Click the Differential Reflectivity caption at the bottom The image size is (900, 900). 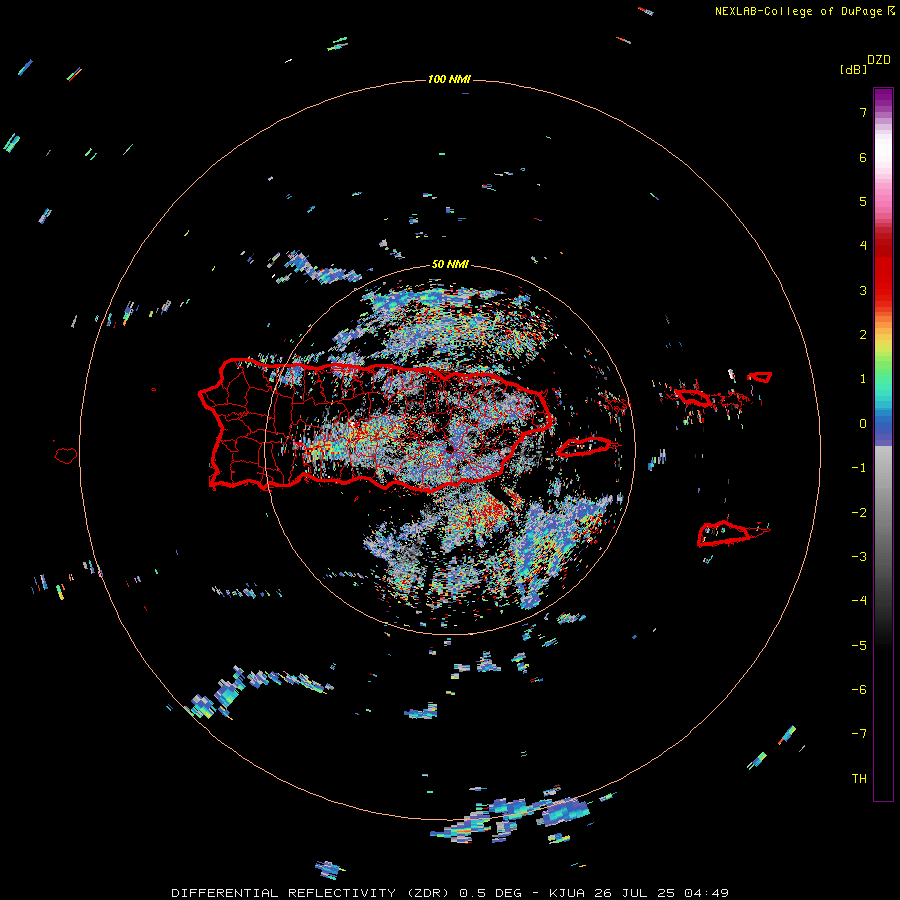click(450, 893)
